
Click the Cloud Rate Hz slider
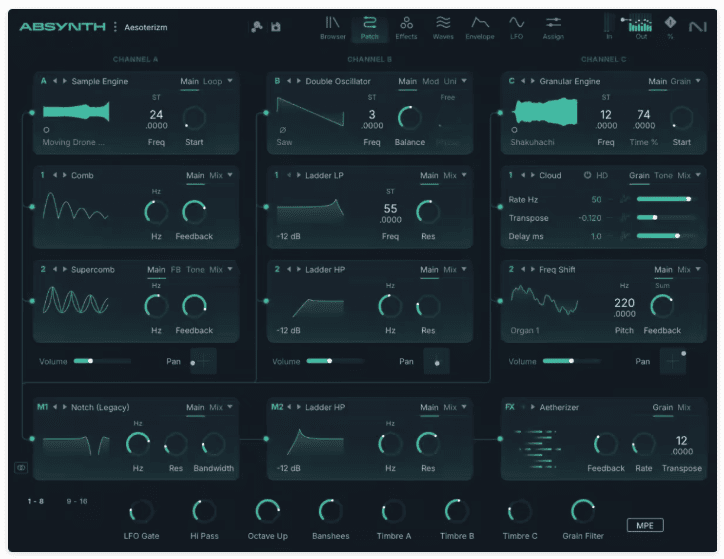click(666, 199)
